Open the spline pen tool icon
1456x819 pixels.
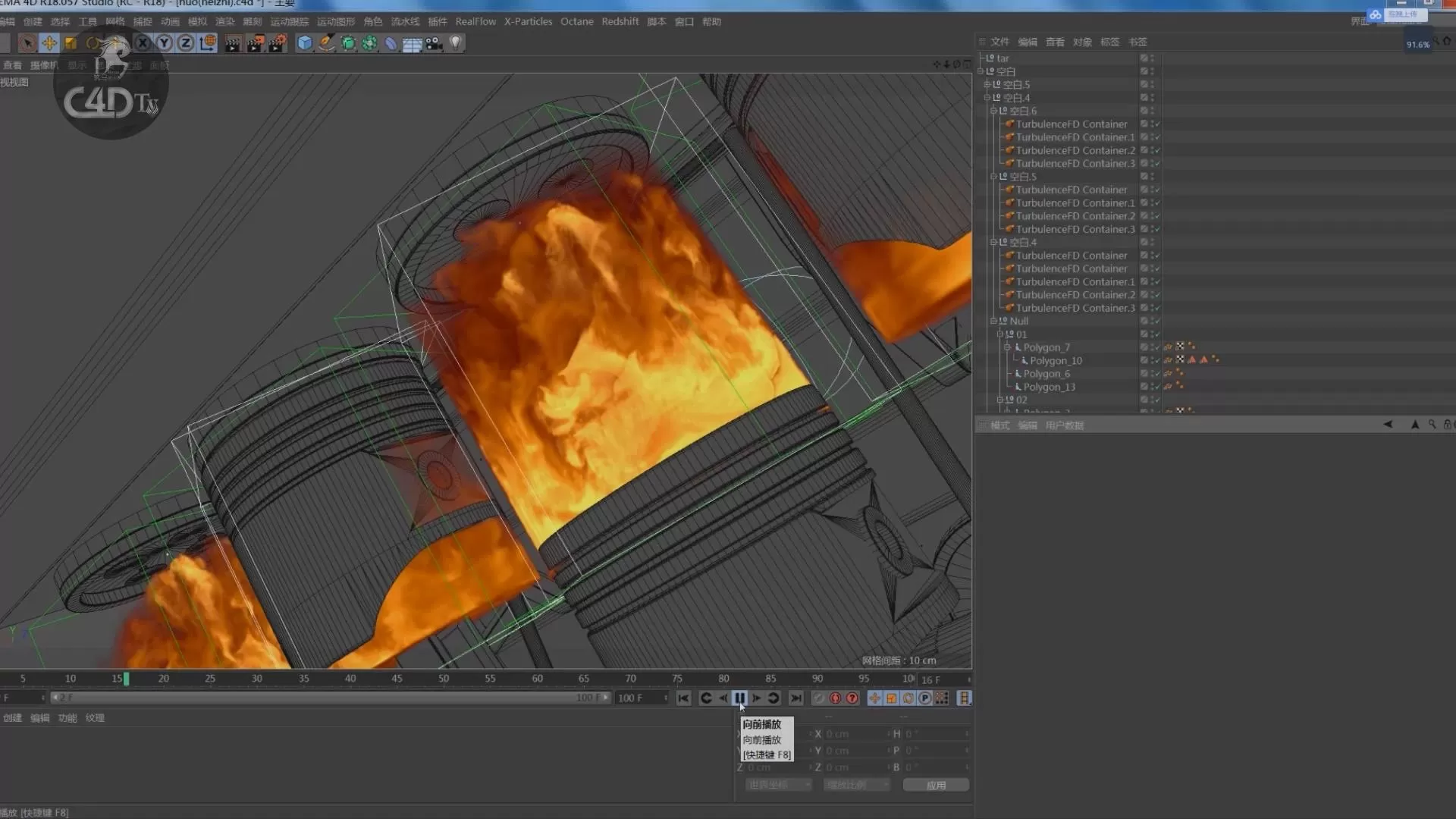coord(326,43)
